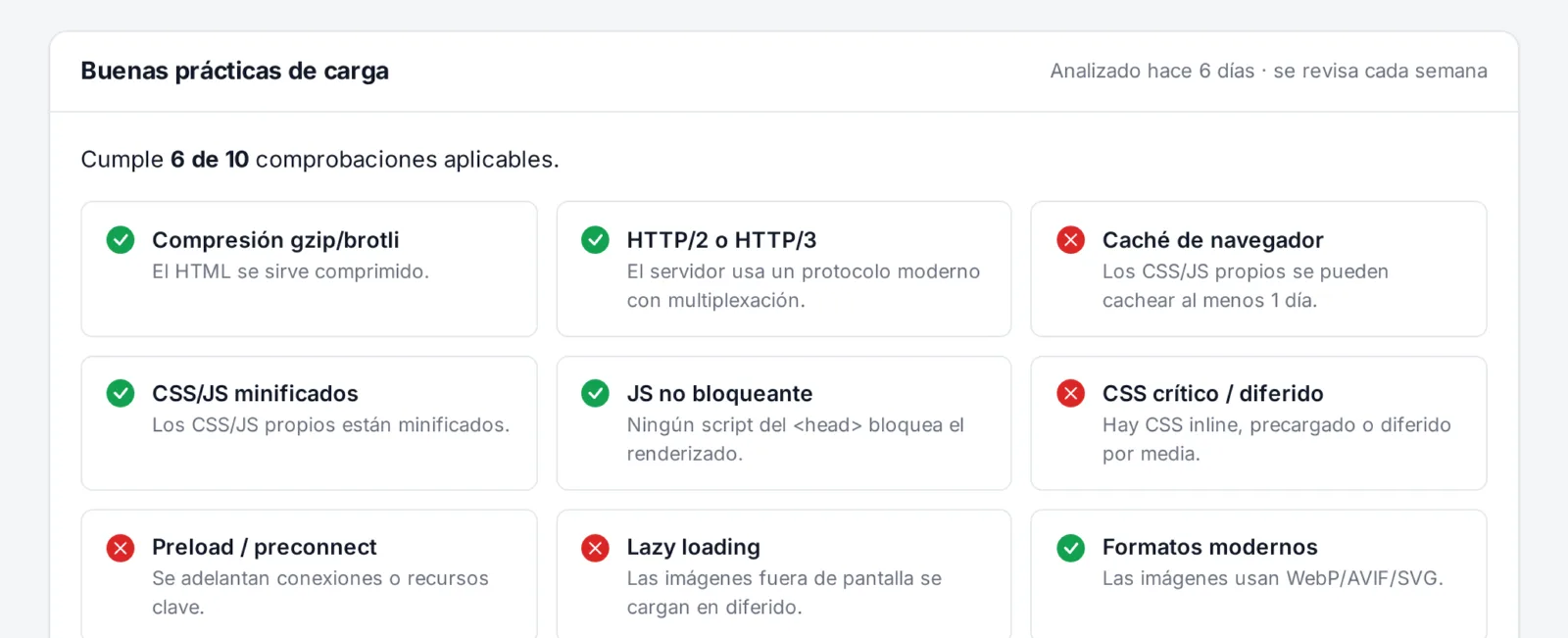The image size is (1568, 638).
Task: Click the green check icon for JS no bloqueante
Action: 595,393
